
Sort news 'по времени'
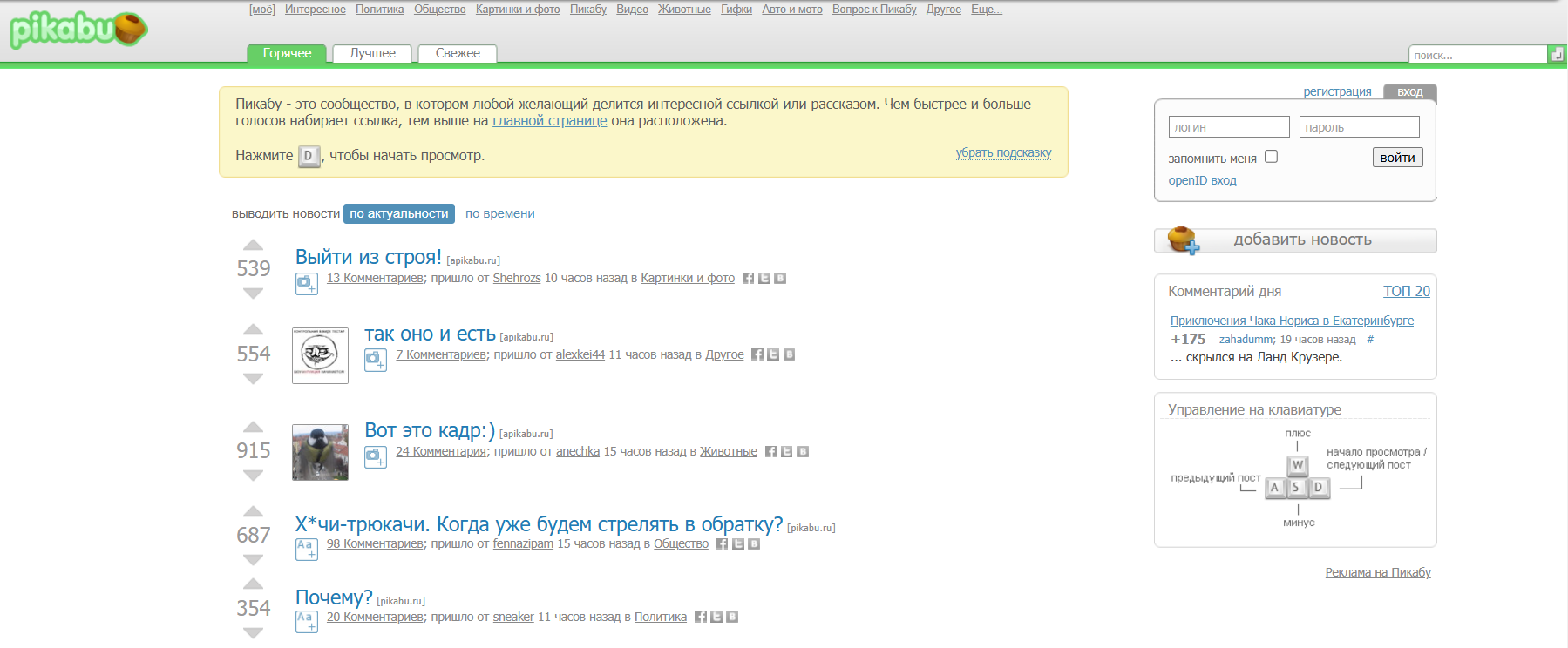tap(499, 214)
